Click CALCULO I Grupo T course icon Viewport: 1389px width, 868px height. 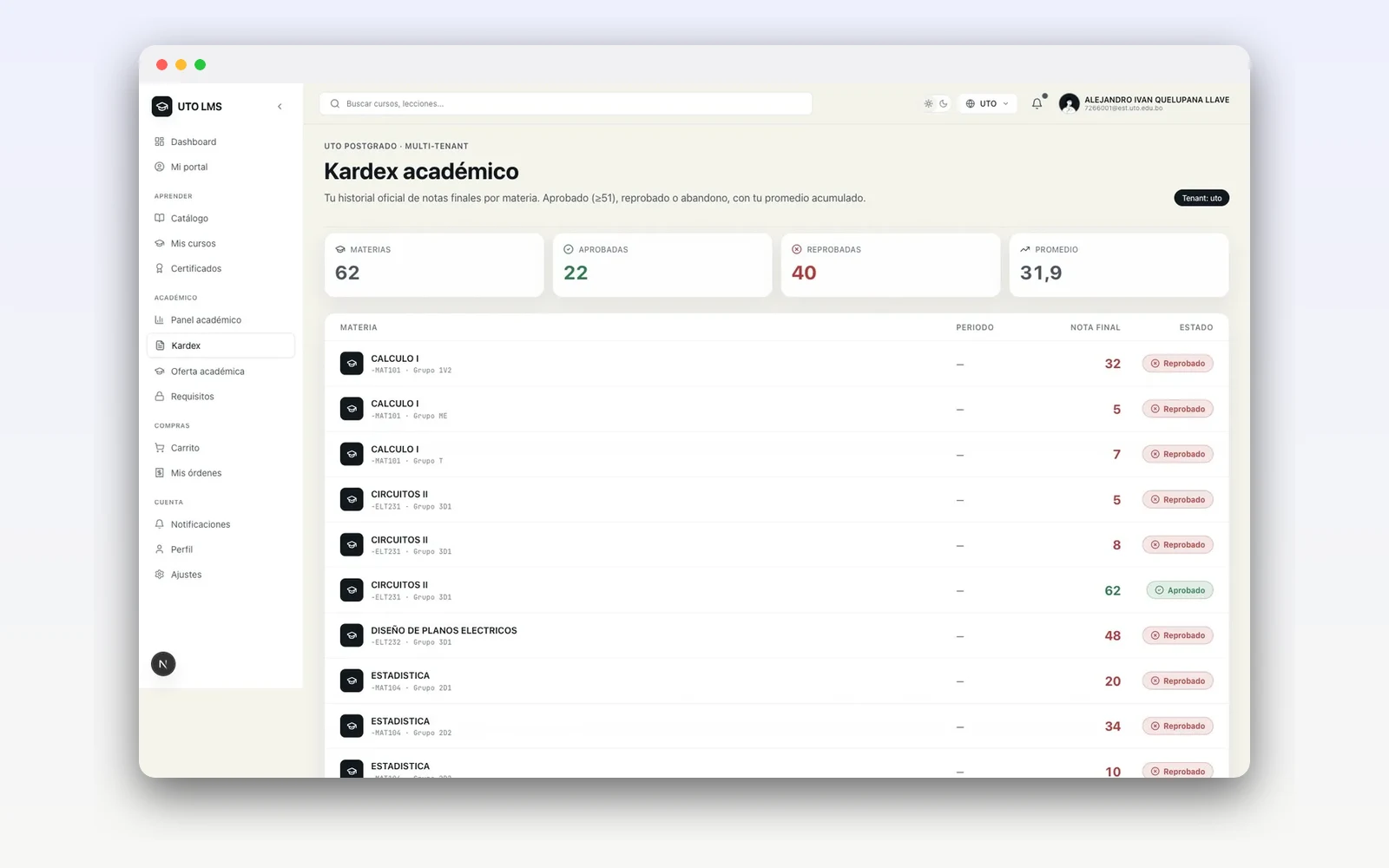tap(352, 454)
